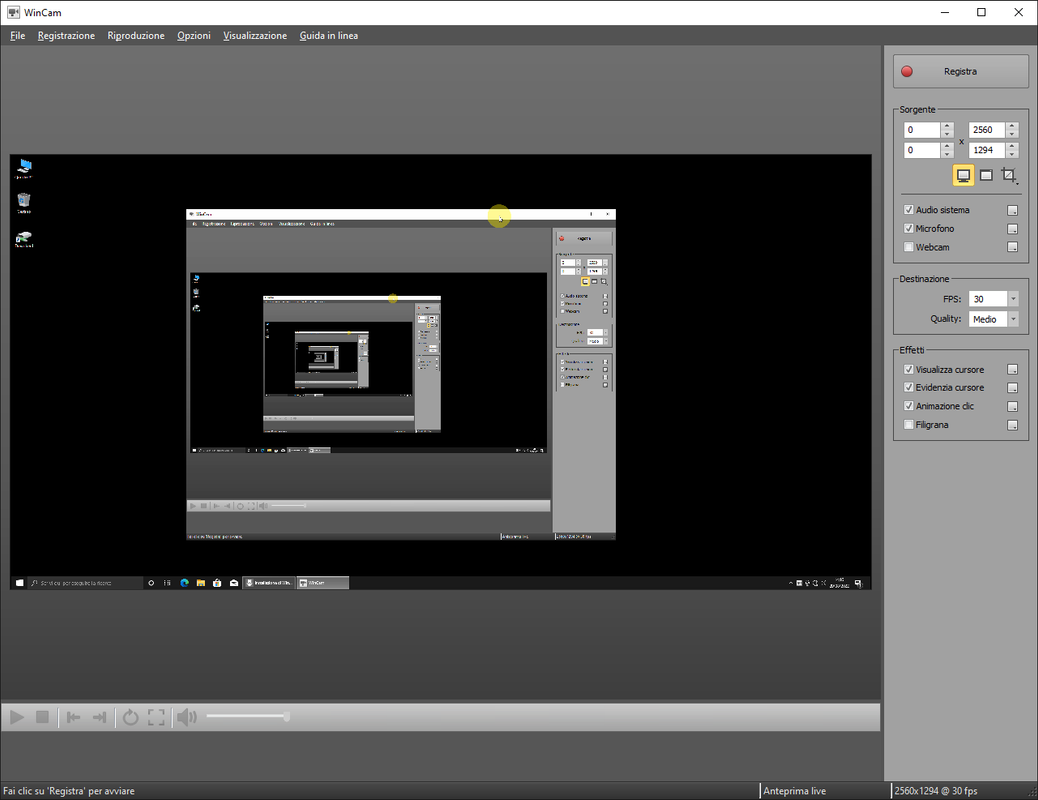Viewport: 1038px width, 800px height.
Task: Select region crop capture source icon
Action: click(1008, 175)
